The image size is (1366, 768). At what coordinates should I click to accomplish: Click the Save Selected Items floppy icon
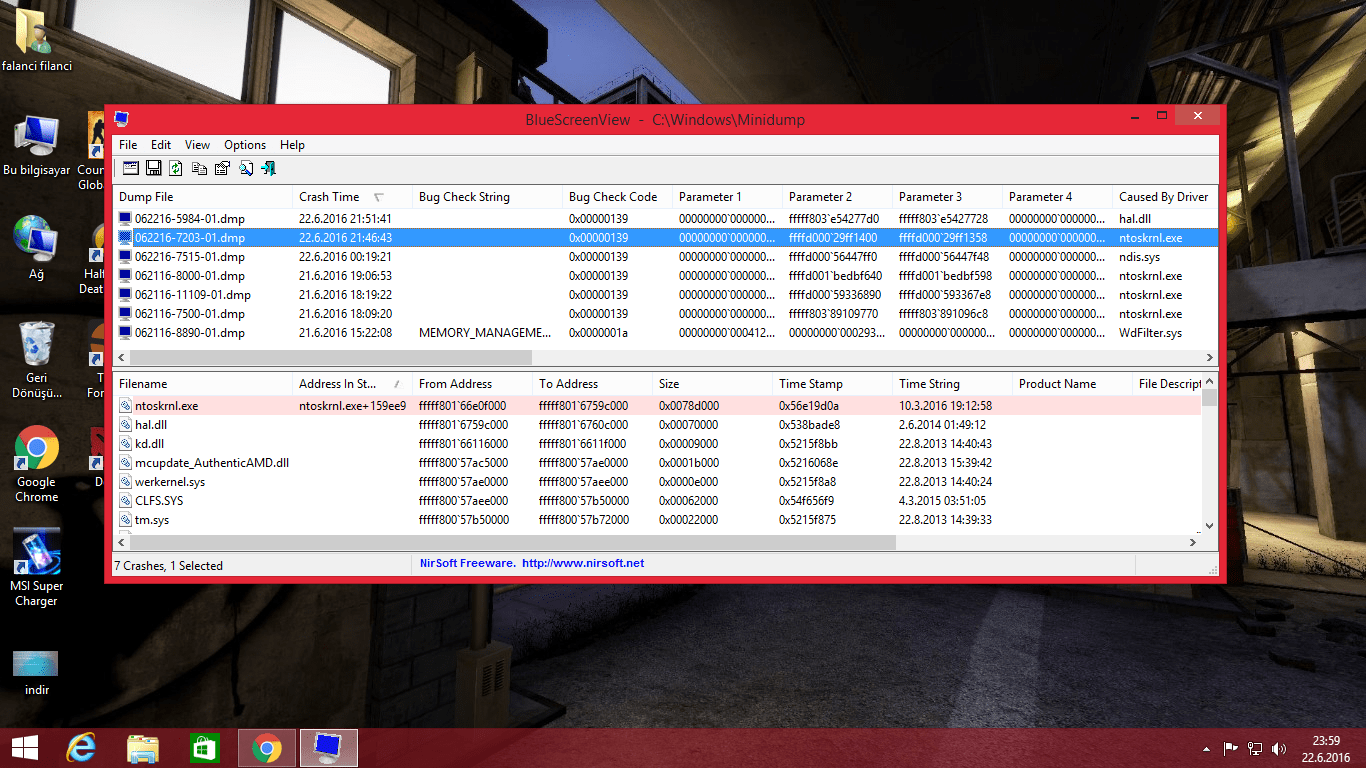(x=154, y=168)
